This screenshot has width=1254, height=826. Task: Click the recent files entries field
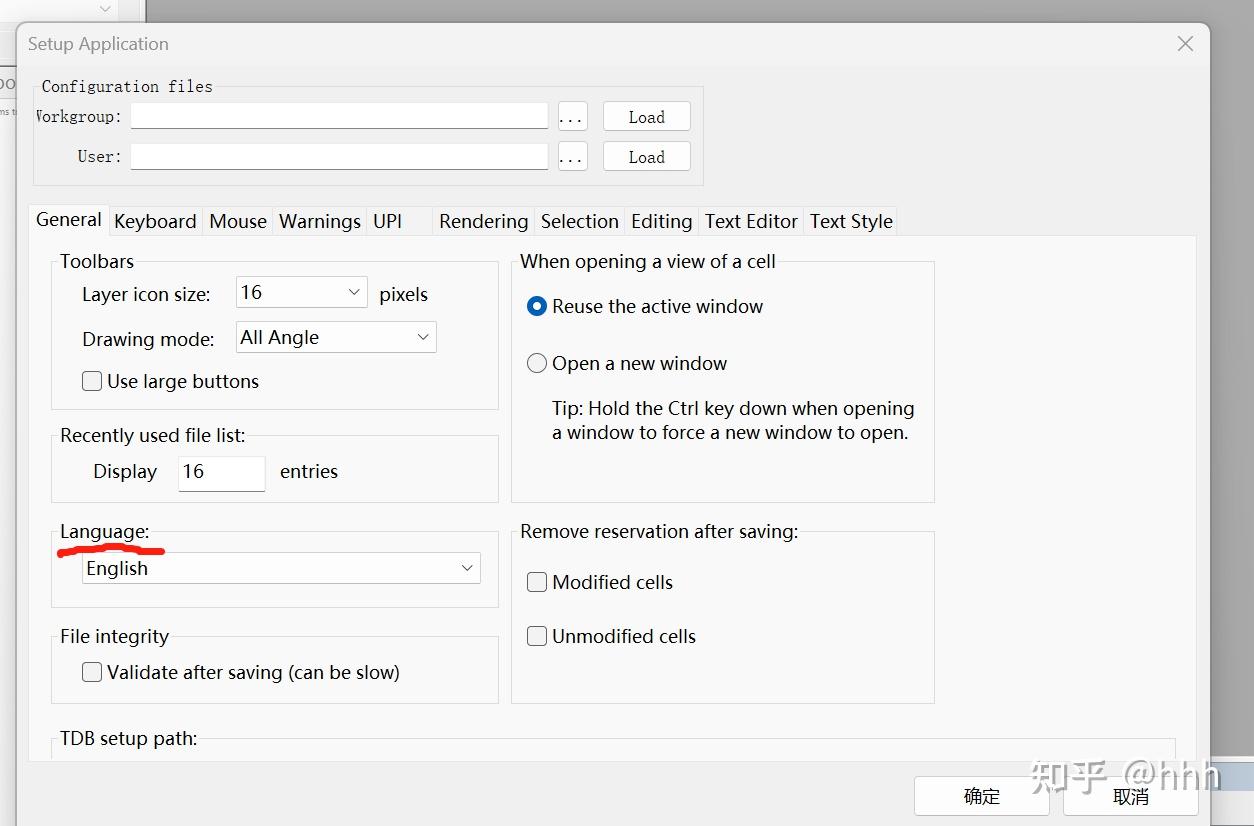pos(221,472)
